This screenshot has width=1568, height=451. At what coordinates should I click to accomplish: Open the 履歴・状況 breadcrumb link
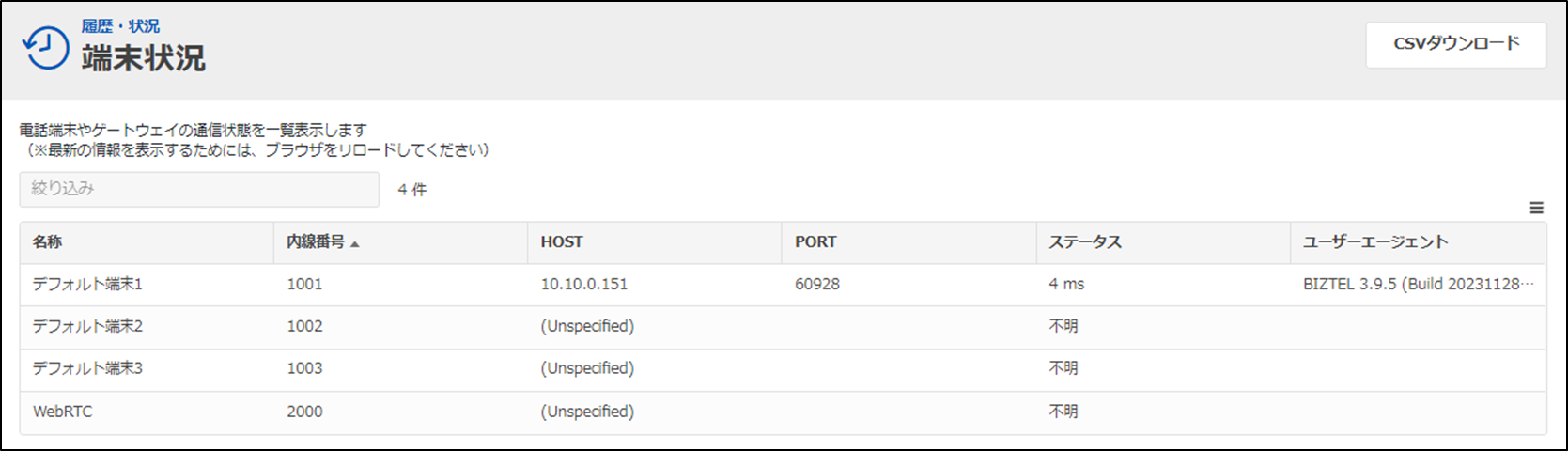[x=120, y=26]
